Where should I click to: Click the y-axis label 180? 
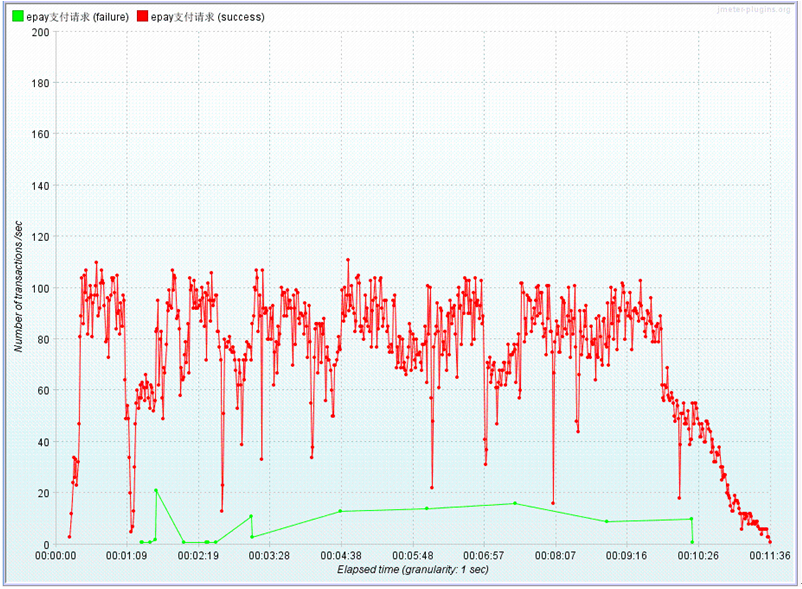pyautogui.click(x=40, y=83)
